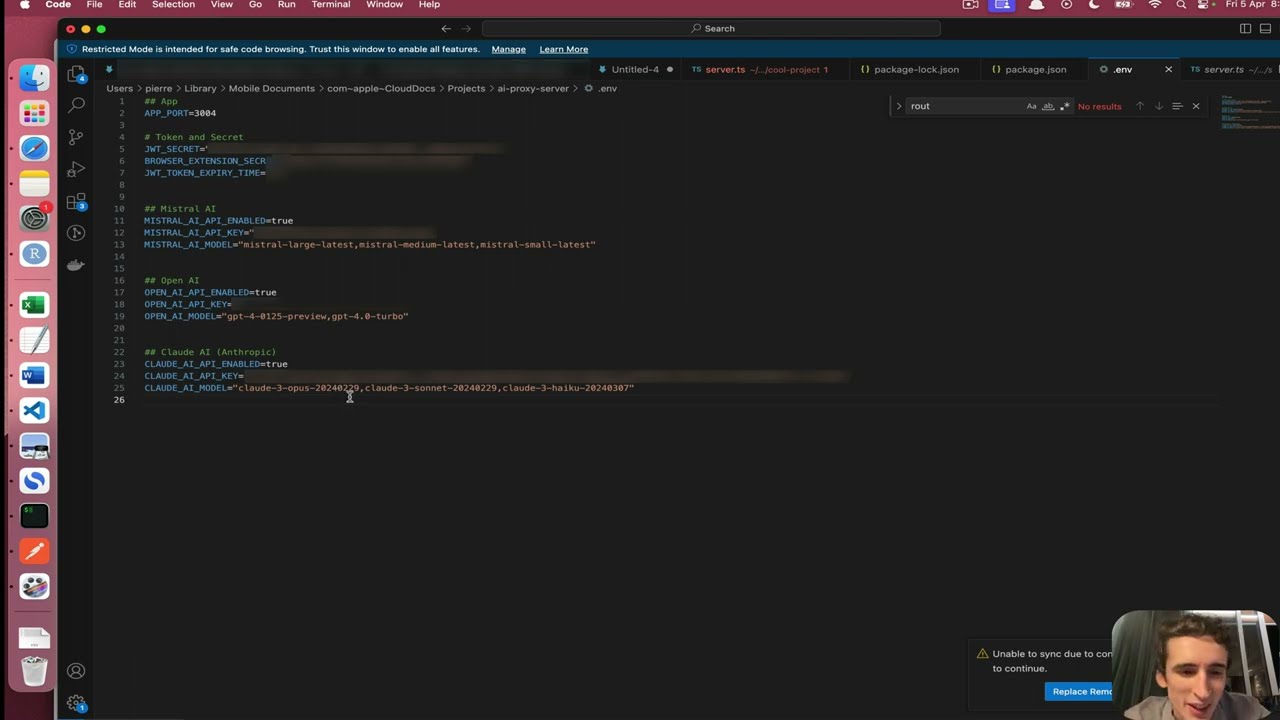Open Finder from the Dock
The height and width of the screenshot is (720, 1280).
(34, 78)
